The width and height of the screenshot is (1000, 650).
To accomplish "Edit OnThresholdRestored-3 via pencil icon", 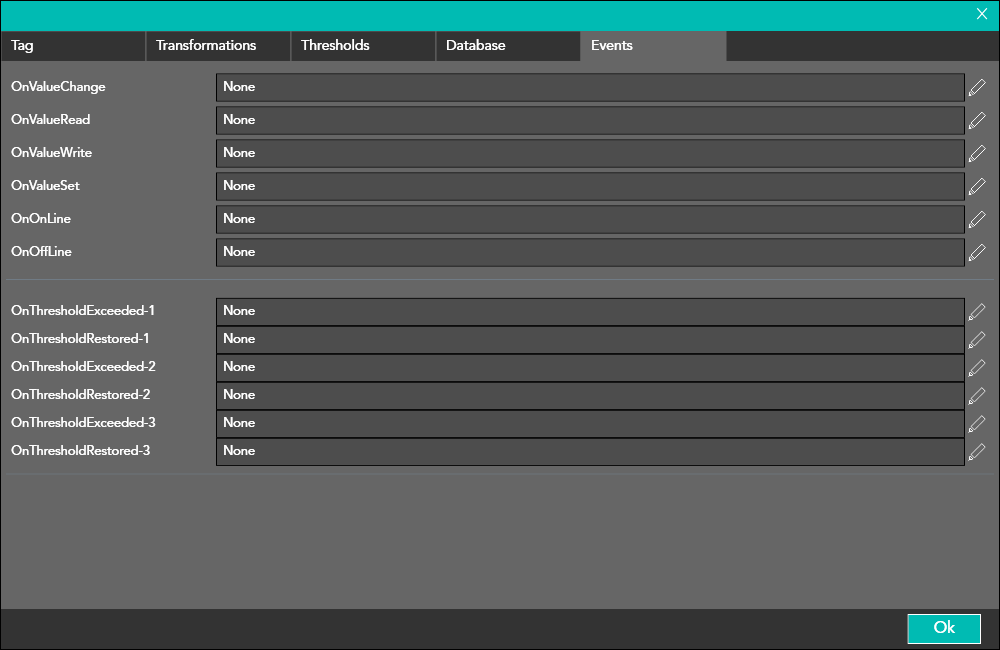I will click(x=977, y=451).
